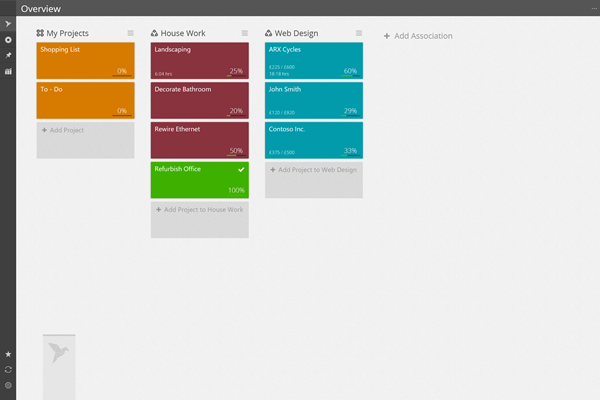Viewport: 600px width, 400px height.
Task: Open the overview bird icon in sidebar
Action: pos(8,24)
